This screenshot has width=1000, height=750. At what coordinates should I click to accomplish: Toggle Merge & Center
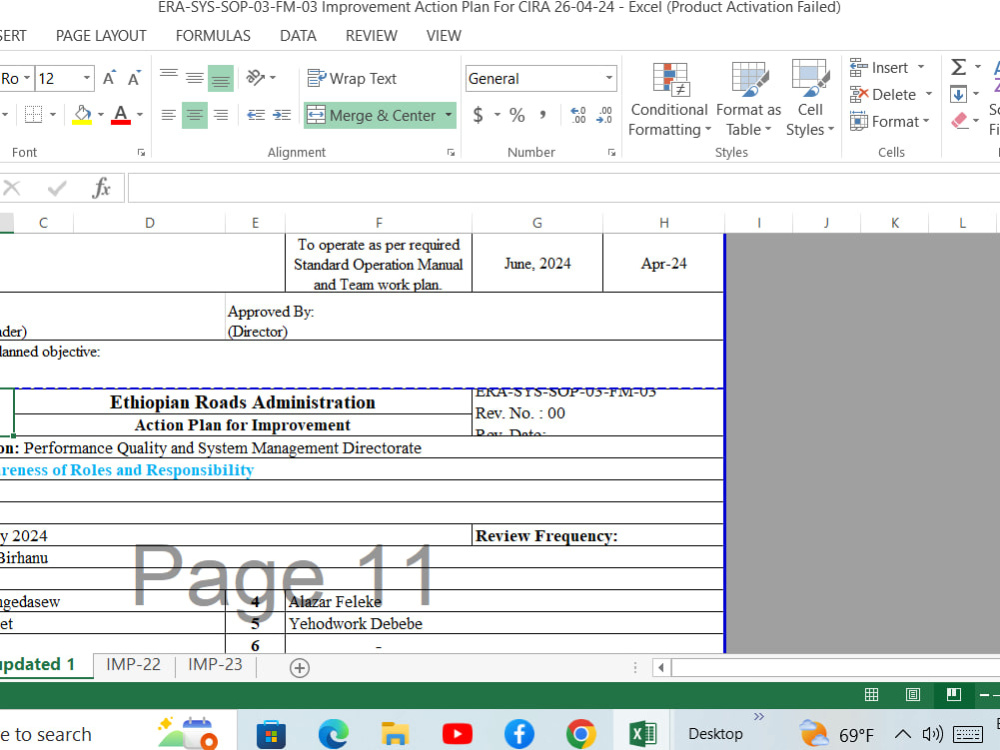coord(372,115)
